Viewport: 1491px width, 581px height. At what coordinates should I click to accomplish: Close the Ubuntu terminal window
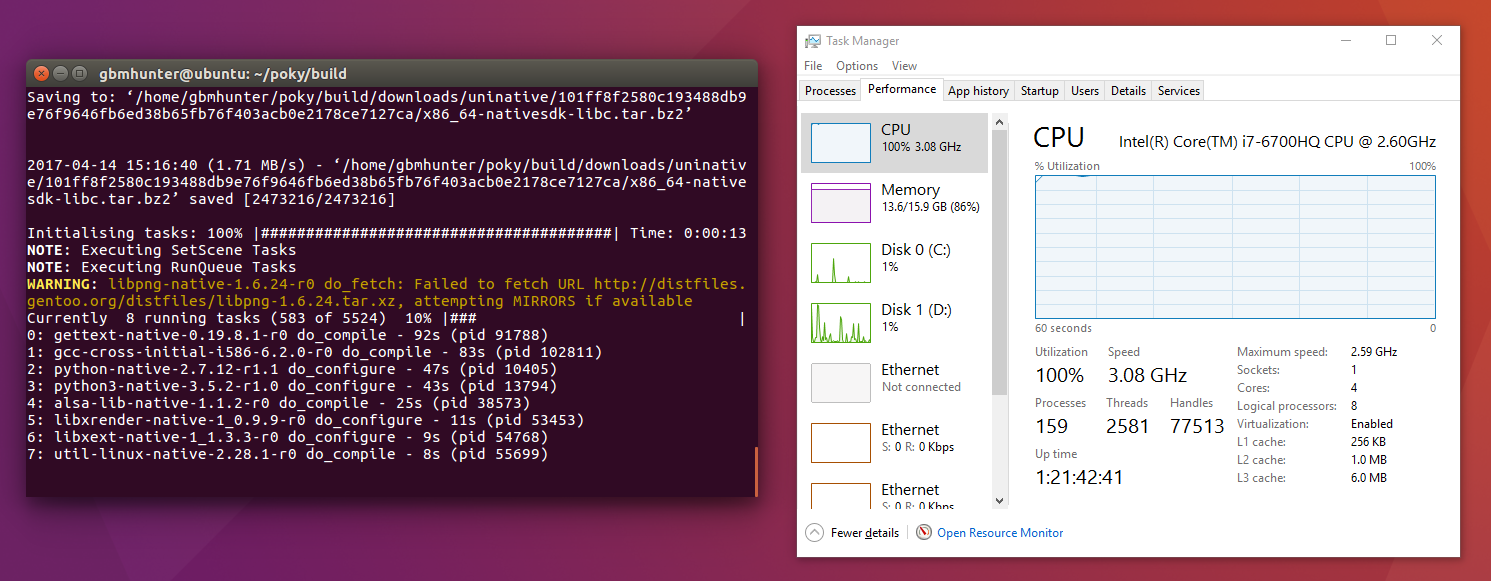[x=41, y=73]
